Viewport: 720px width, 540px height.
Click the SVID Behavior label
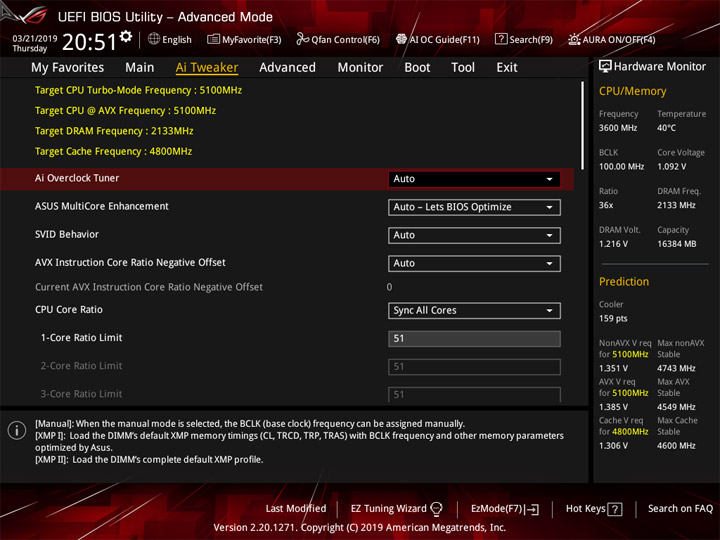click(67, 234)
